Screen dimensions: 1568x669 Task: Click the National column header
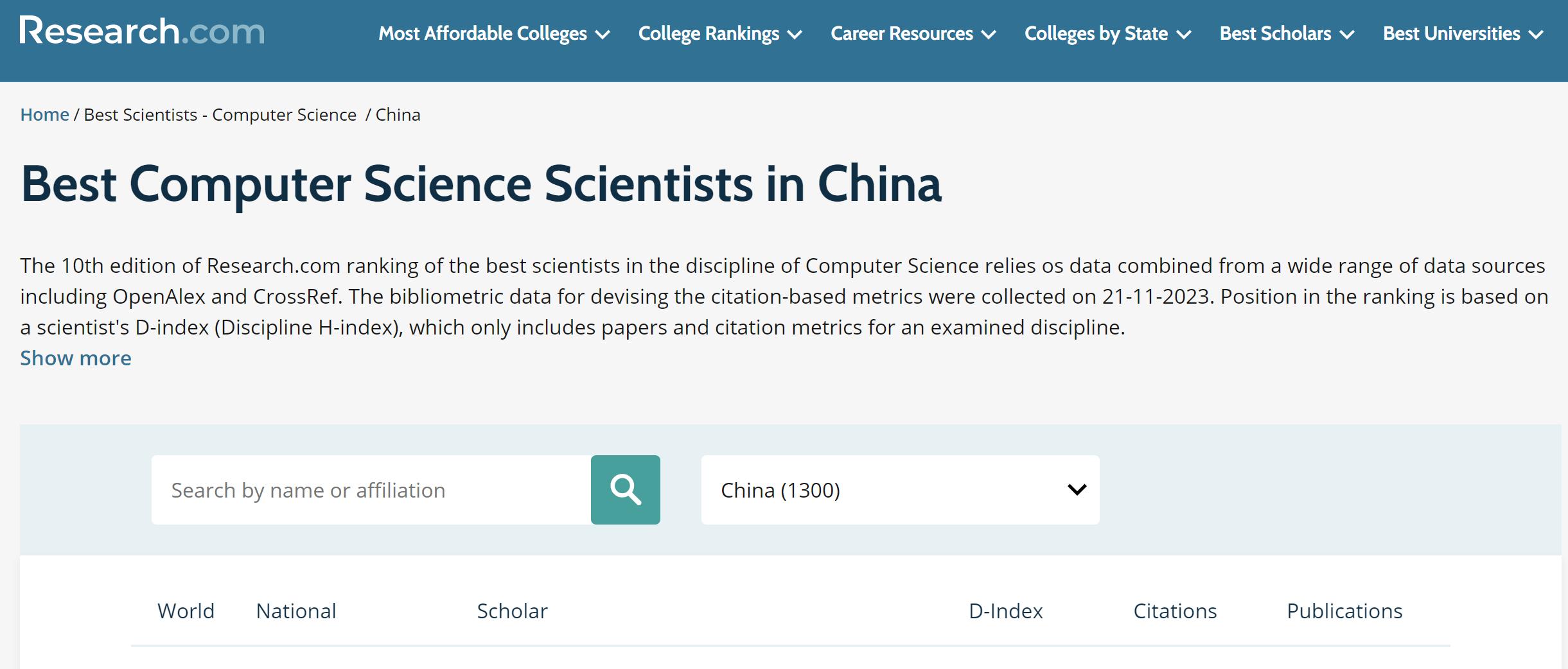296,611
